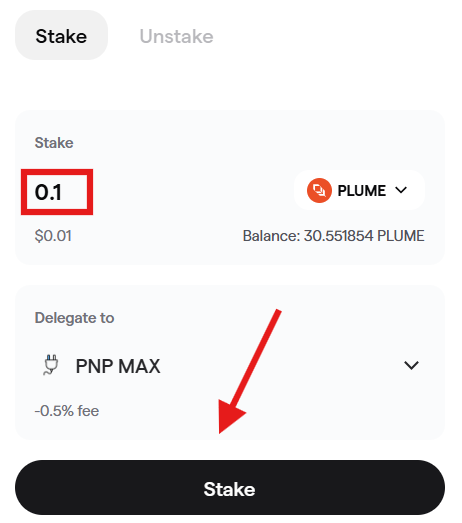Click the $0.01 dollar value
The height and width of the screenshot is (523, 462).
53,236
